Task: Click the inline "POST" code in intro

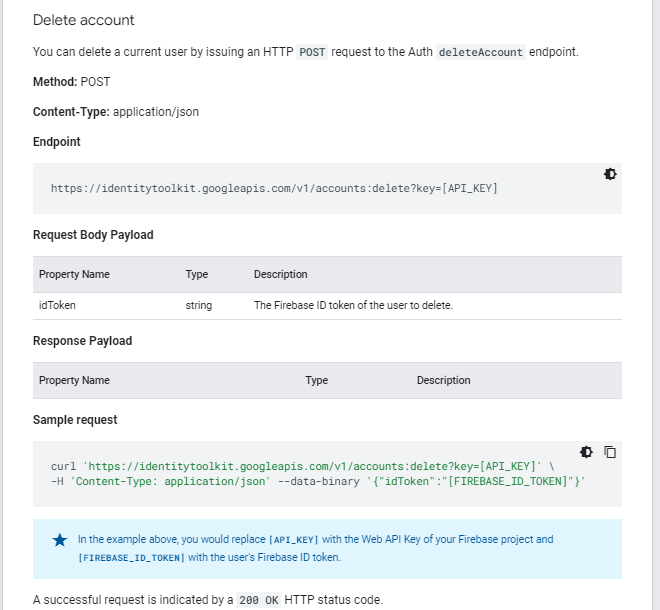Action: click(313, 52)
